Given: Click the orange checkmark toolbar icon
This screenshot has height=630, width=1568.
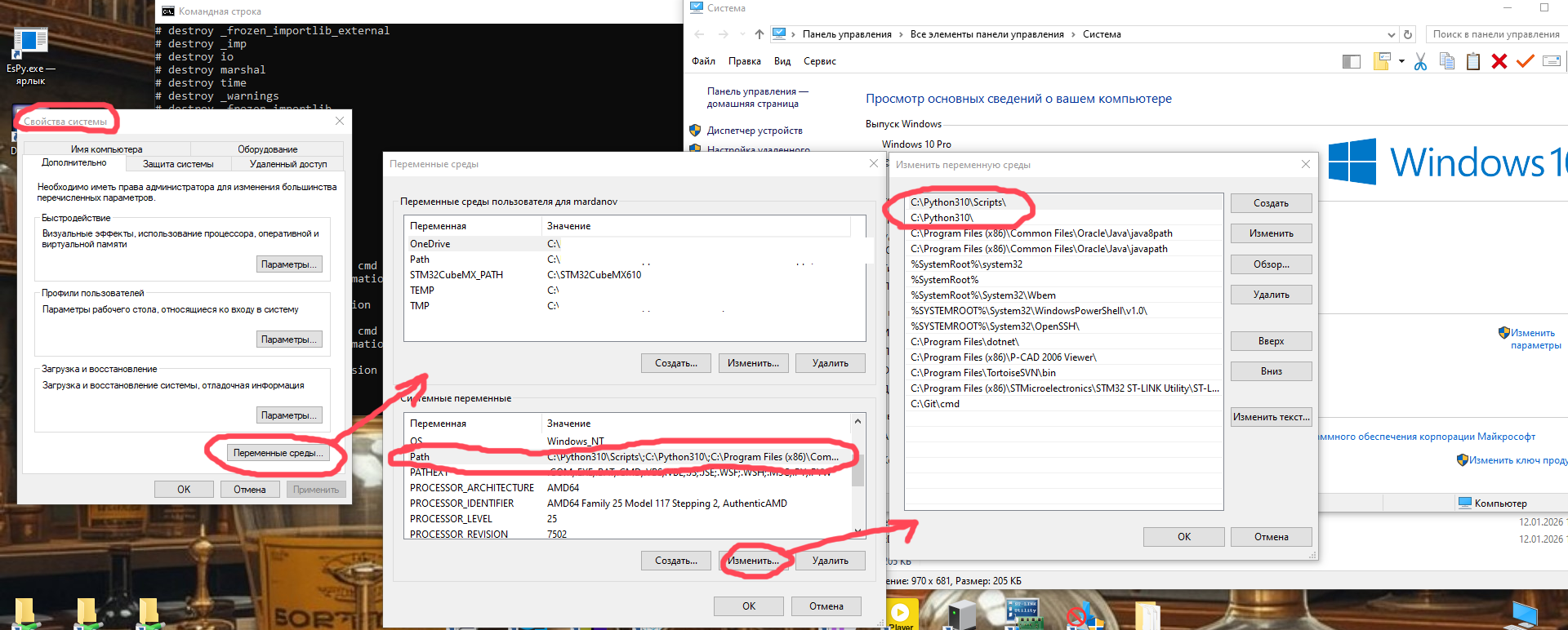Looking at the screenshot, I should coord(1525,62).
